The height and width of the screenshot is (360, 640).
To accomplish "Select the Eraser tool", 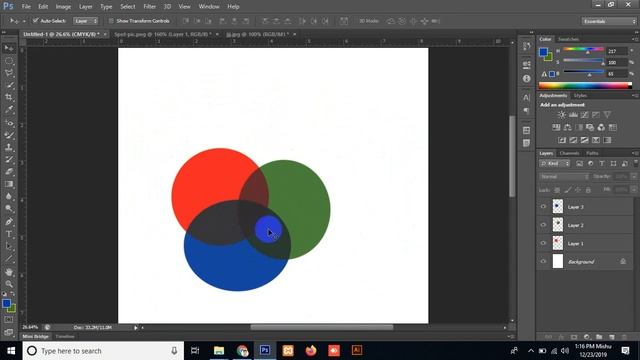I will pyautogui.click(x=9, y=172).
